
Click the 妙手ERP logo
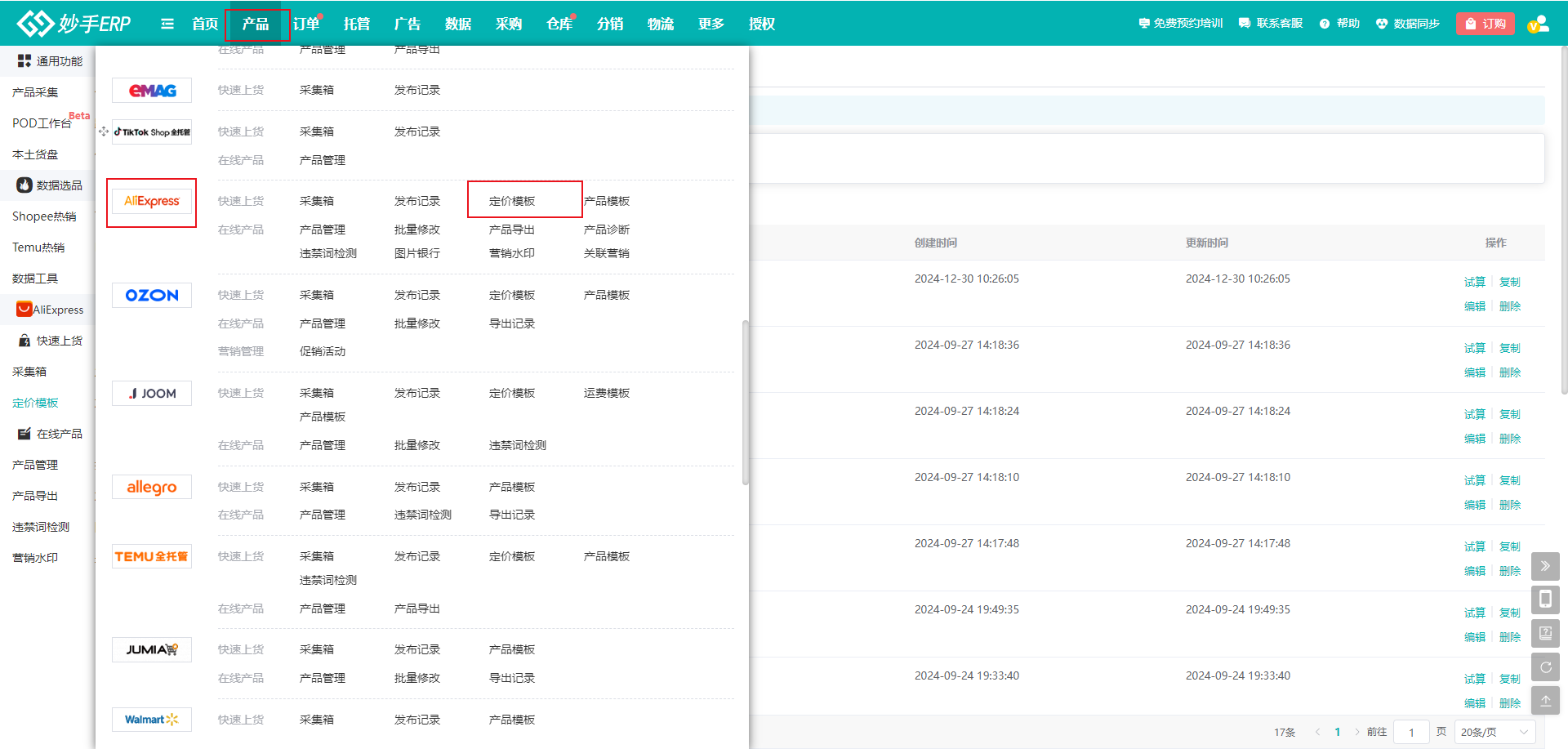74,24
